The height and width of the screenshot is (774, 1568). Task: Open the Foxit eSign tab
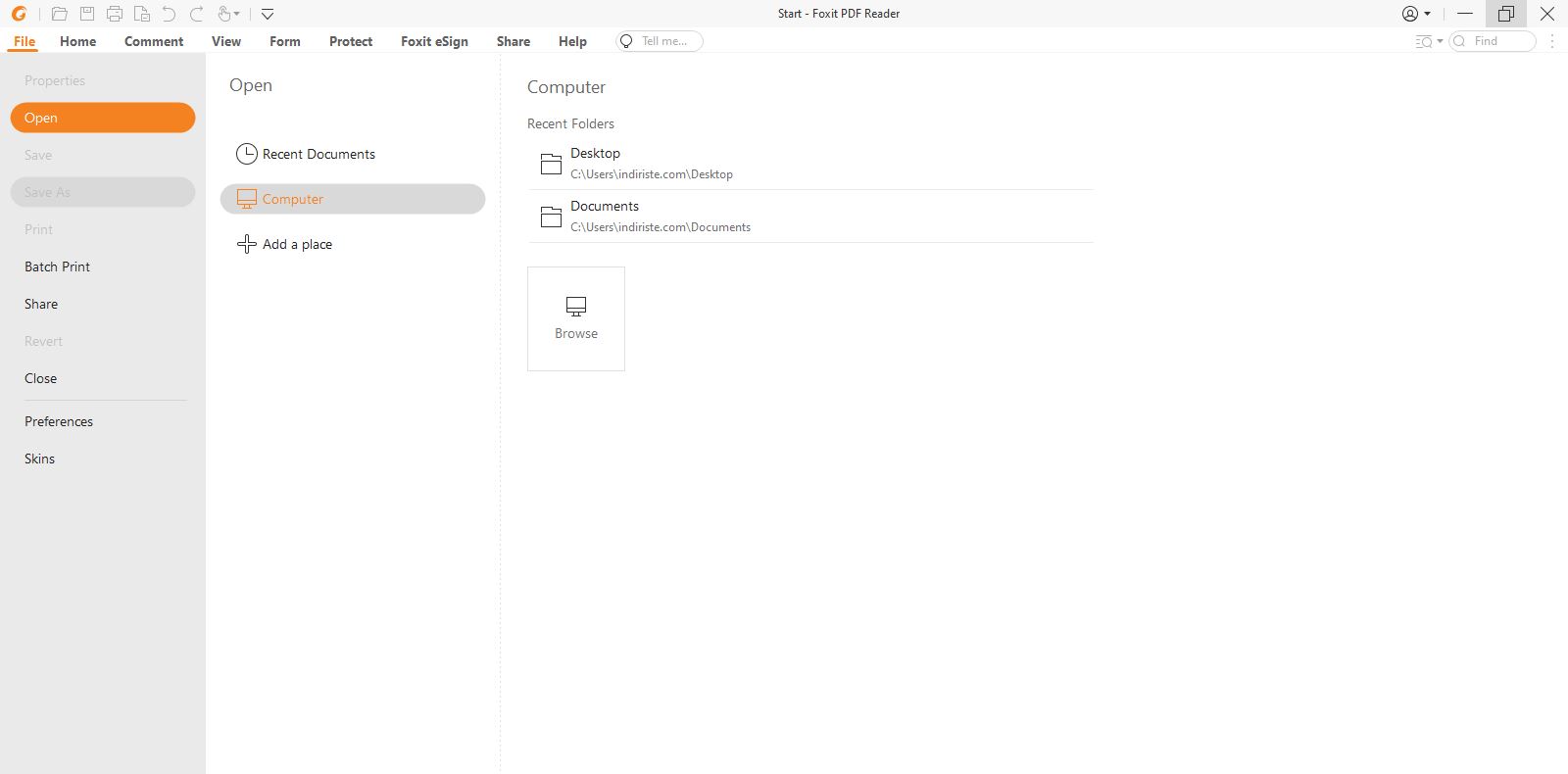tap(434, 41)
